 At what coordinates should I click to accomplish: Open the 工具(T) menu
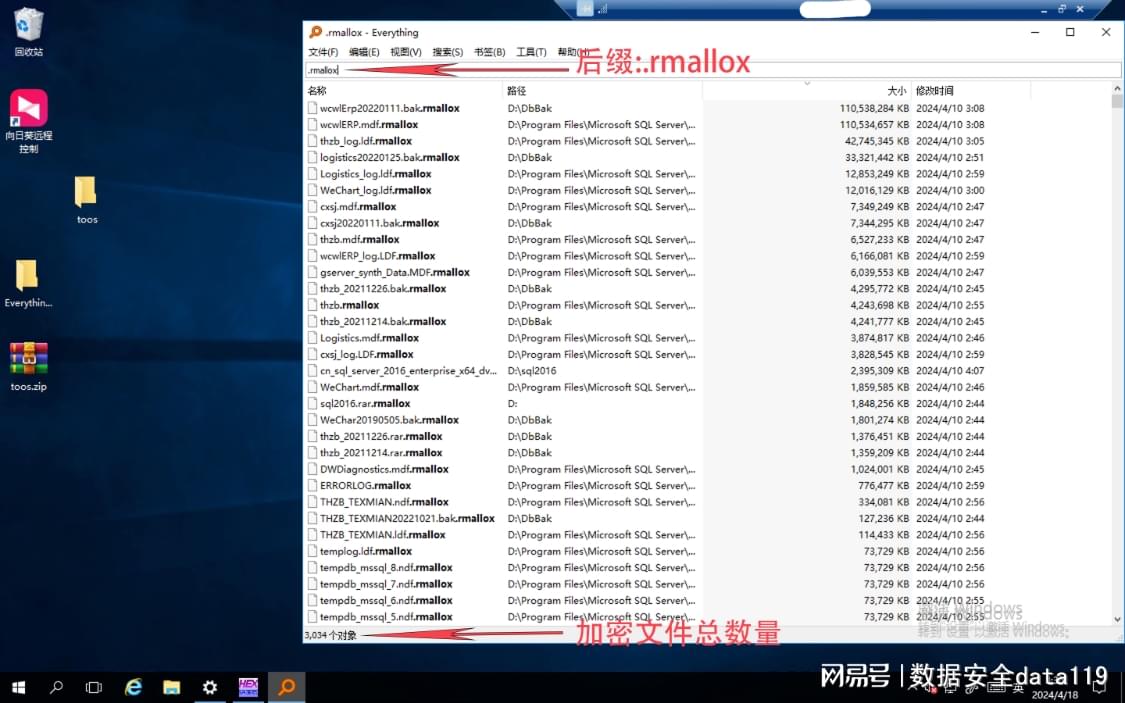click(530, 51)
